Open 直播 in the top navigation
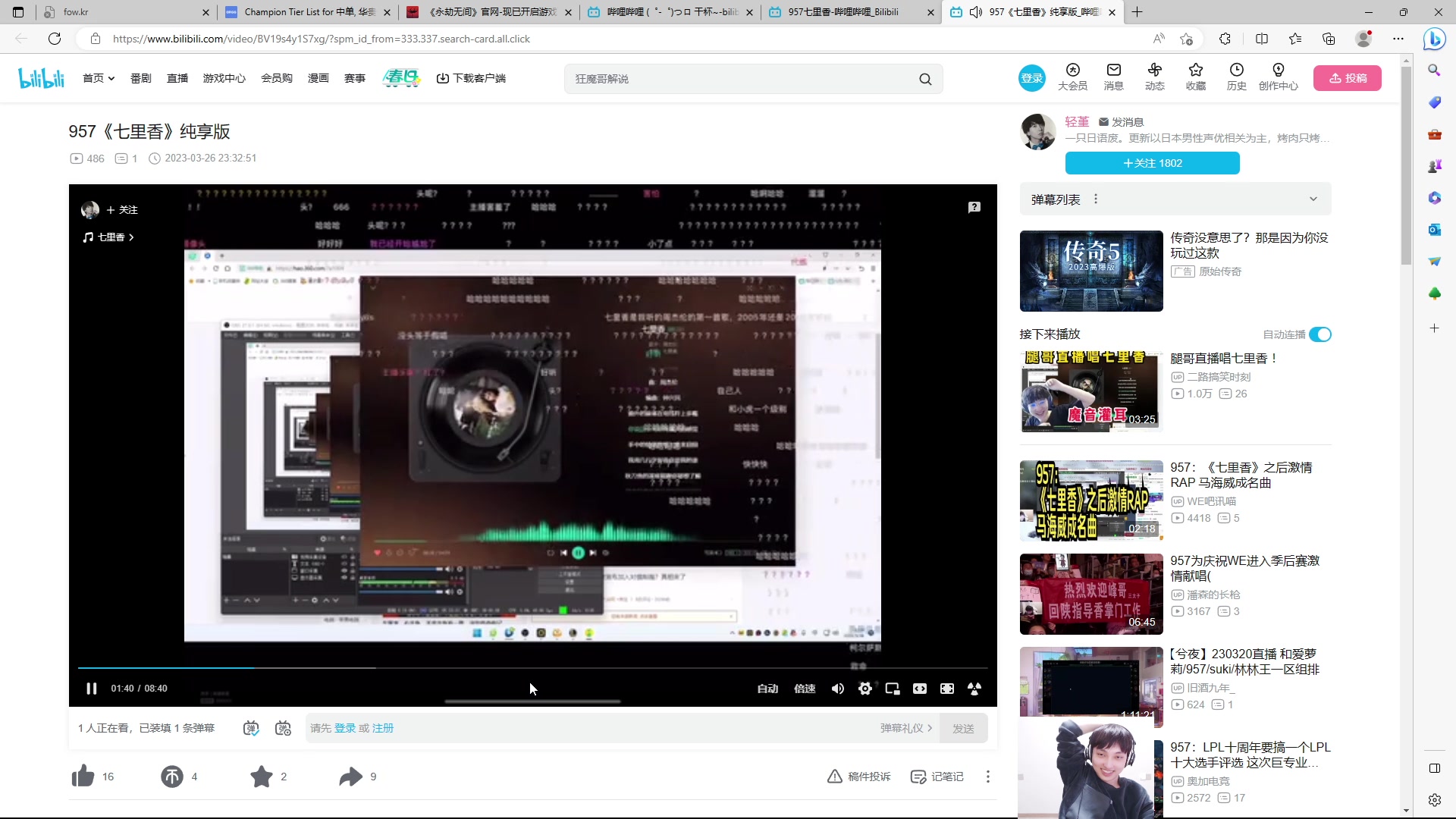The height and width of the screenshot is (819, 1456). 177,78
